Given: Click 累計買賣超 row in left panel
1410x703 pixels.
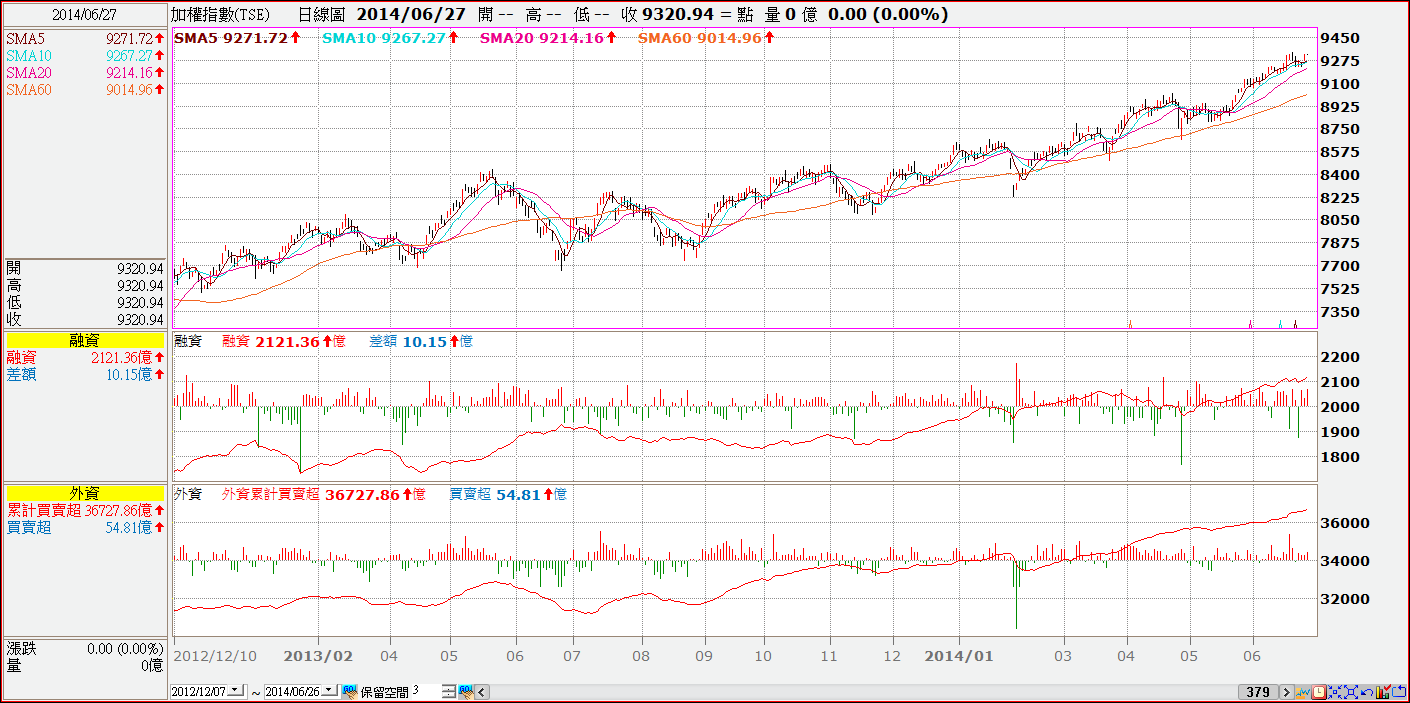Looking at the screenshot, I should pyautogui.click(x=85, y=510).
